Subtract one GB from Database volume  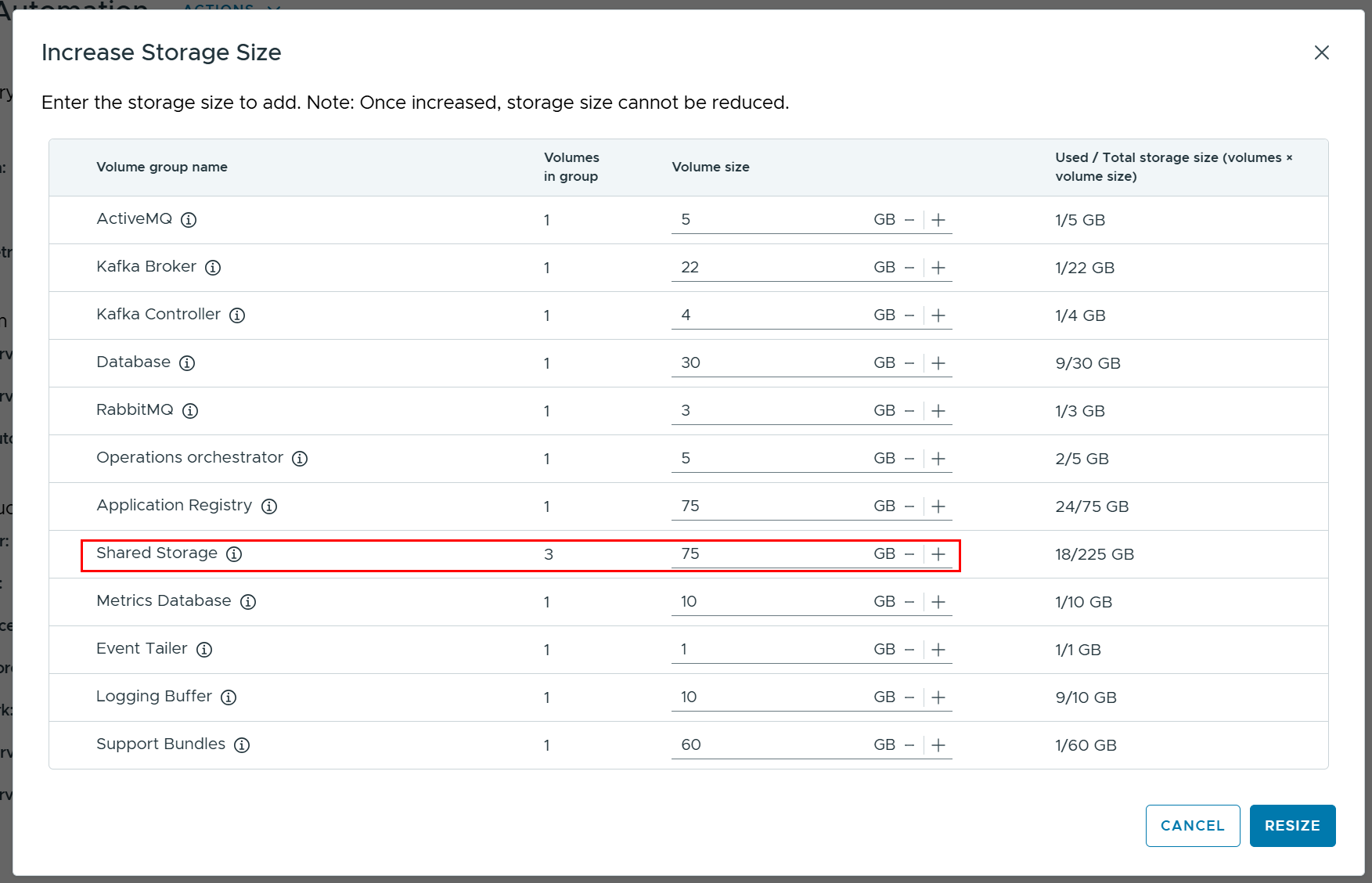909,363
